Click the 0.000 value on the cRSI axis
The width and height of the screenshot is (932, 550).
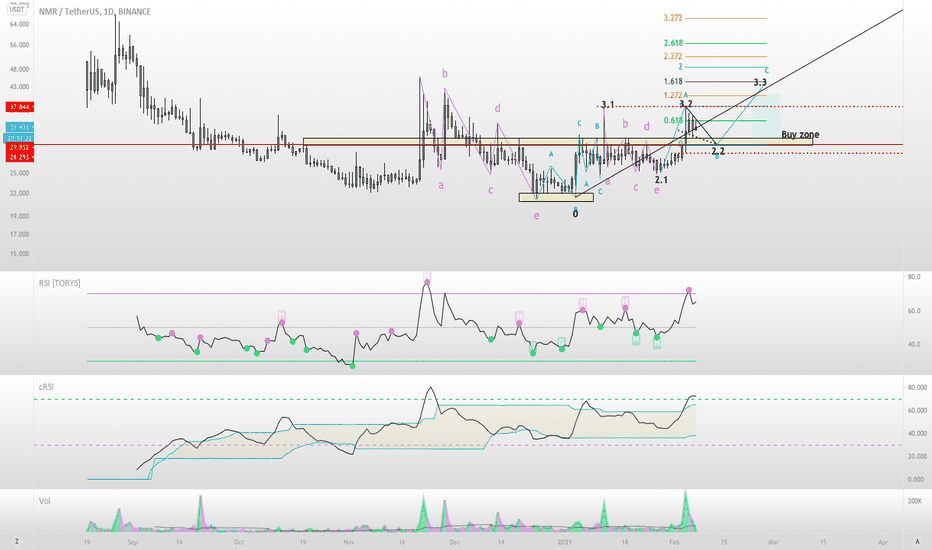click(x=916, y=479)
